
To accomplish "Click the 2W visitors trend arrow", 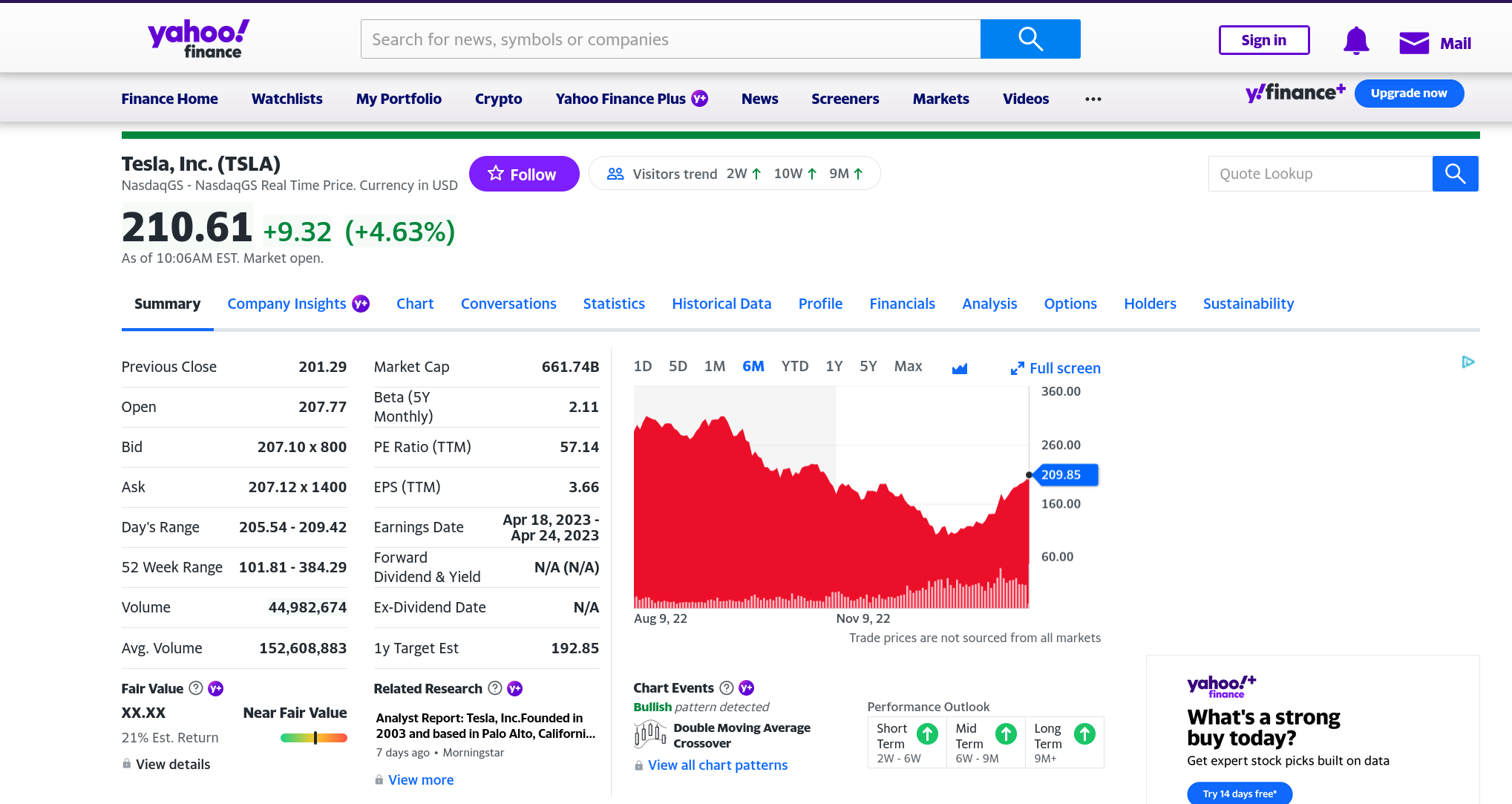I will pos(756,174).
